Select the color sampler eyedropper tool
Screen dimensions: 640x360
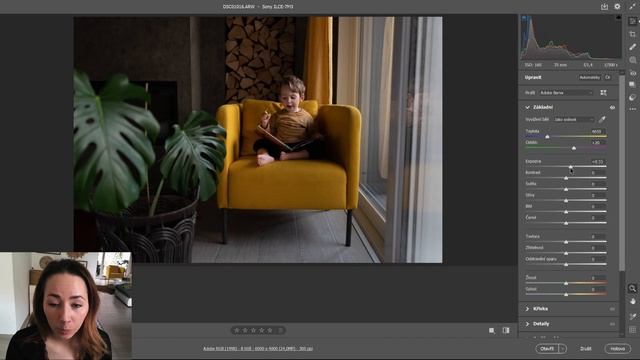633,316
